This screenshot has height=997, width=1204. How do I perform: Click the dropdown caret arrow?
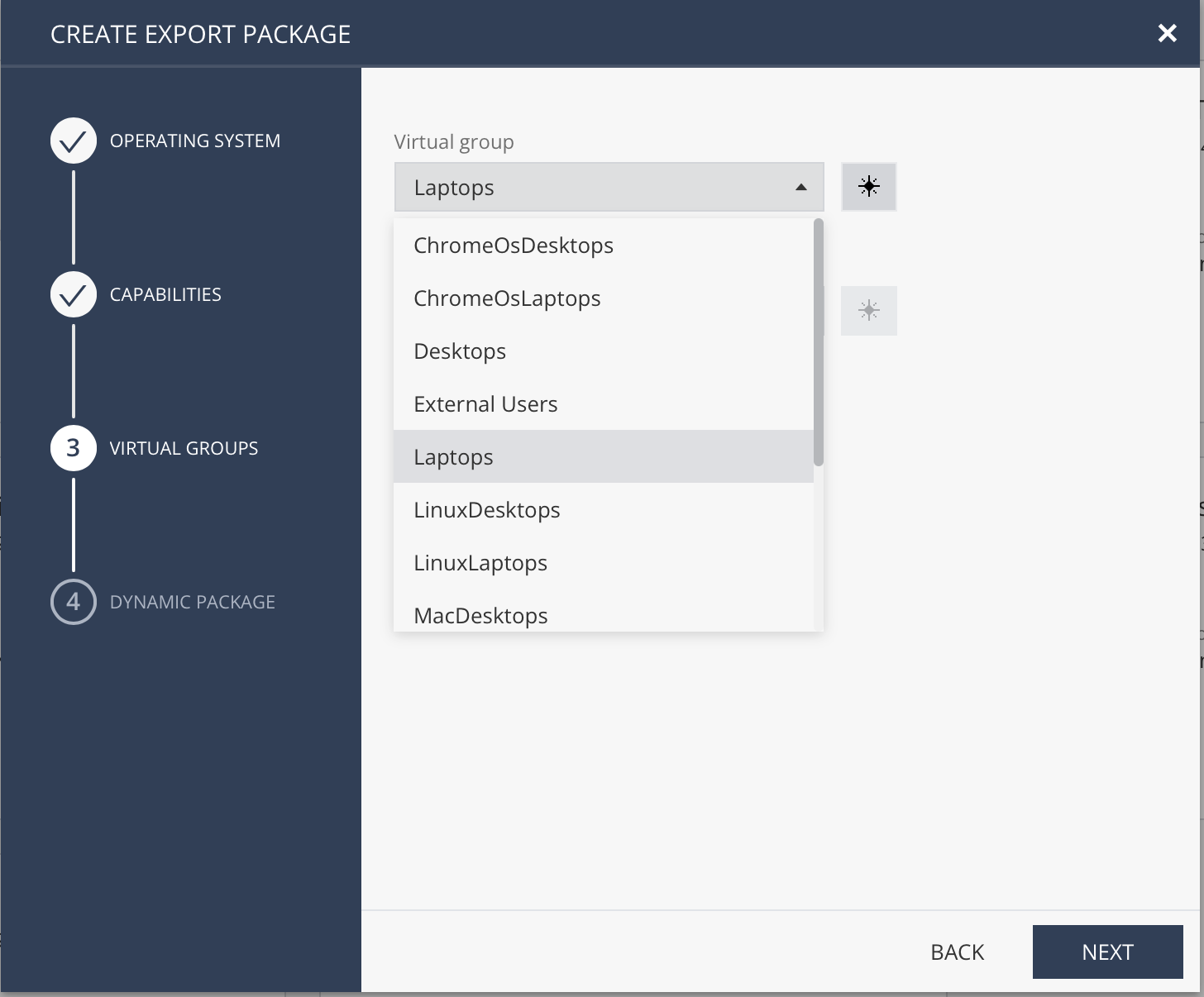[800, 188]
